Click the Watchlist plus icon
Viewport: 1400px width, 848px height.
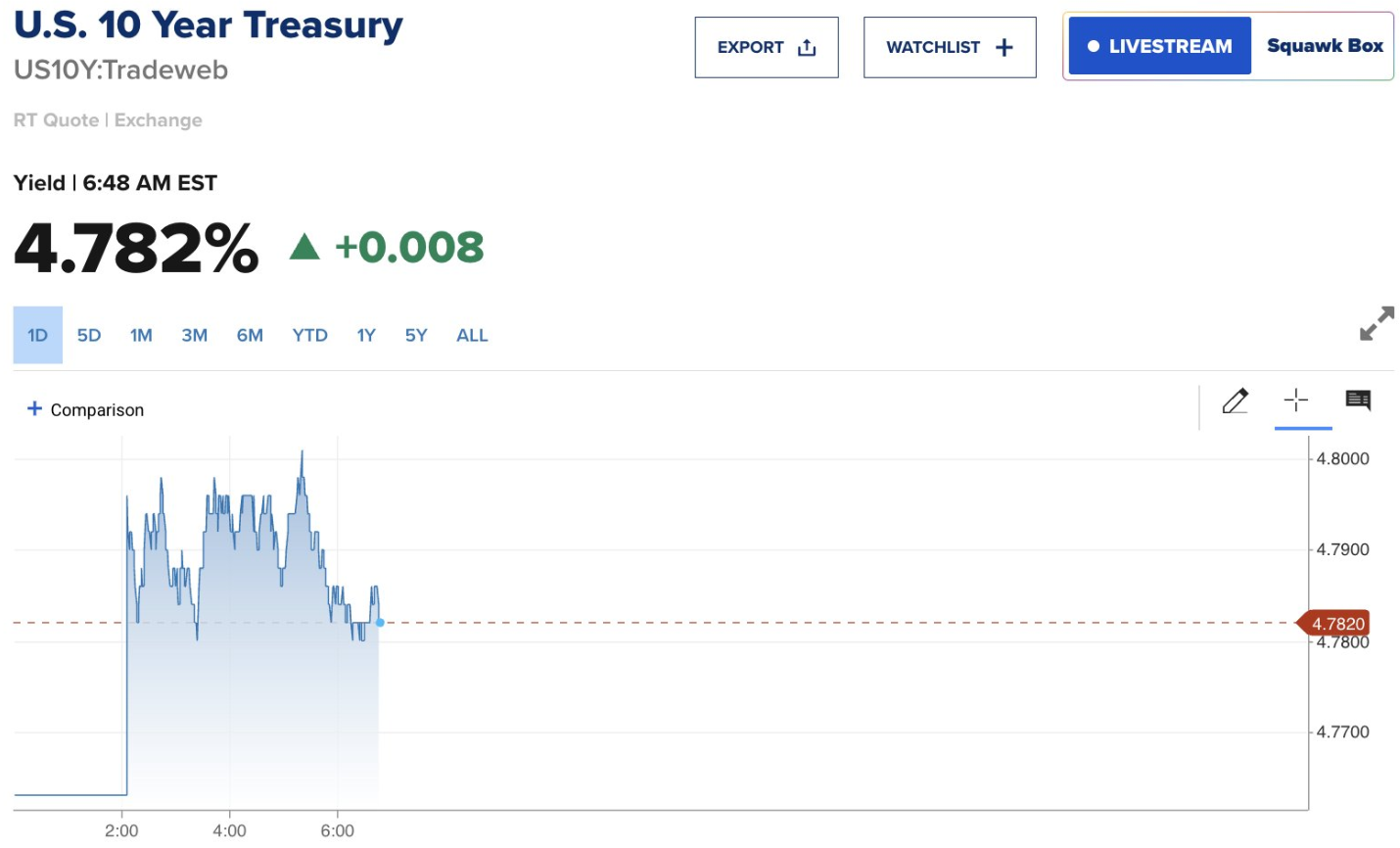coord(1004,48)
